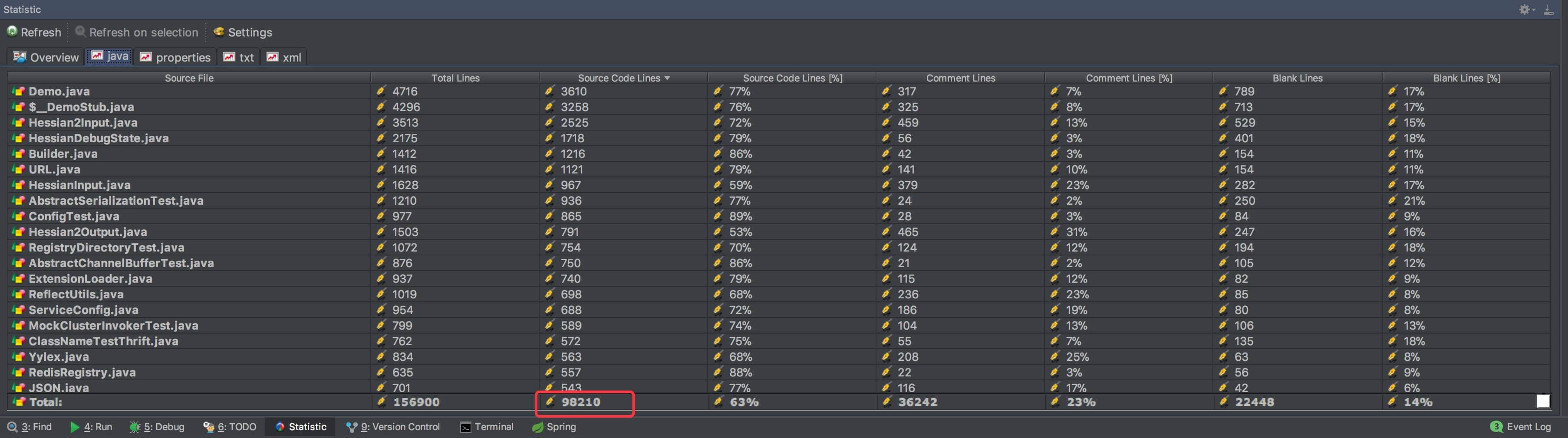The width and height of the screenshot is (1568, 438).
Task: Sort table by Total Lines header
Action: [x=455, y=78]
